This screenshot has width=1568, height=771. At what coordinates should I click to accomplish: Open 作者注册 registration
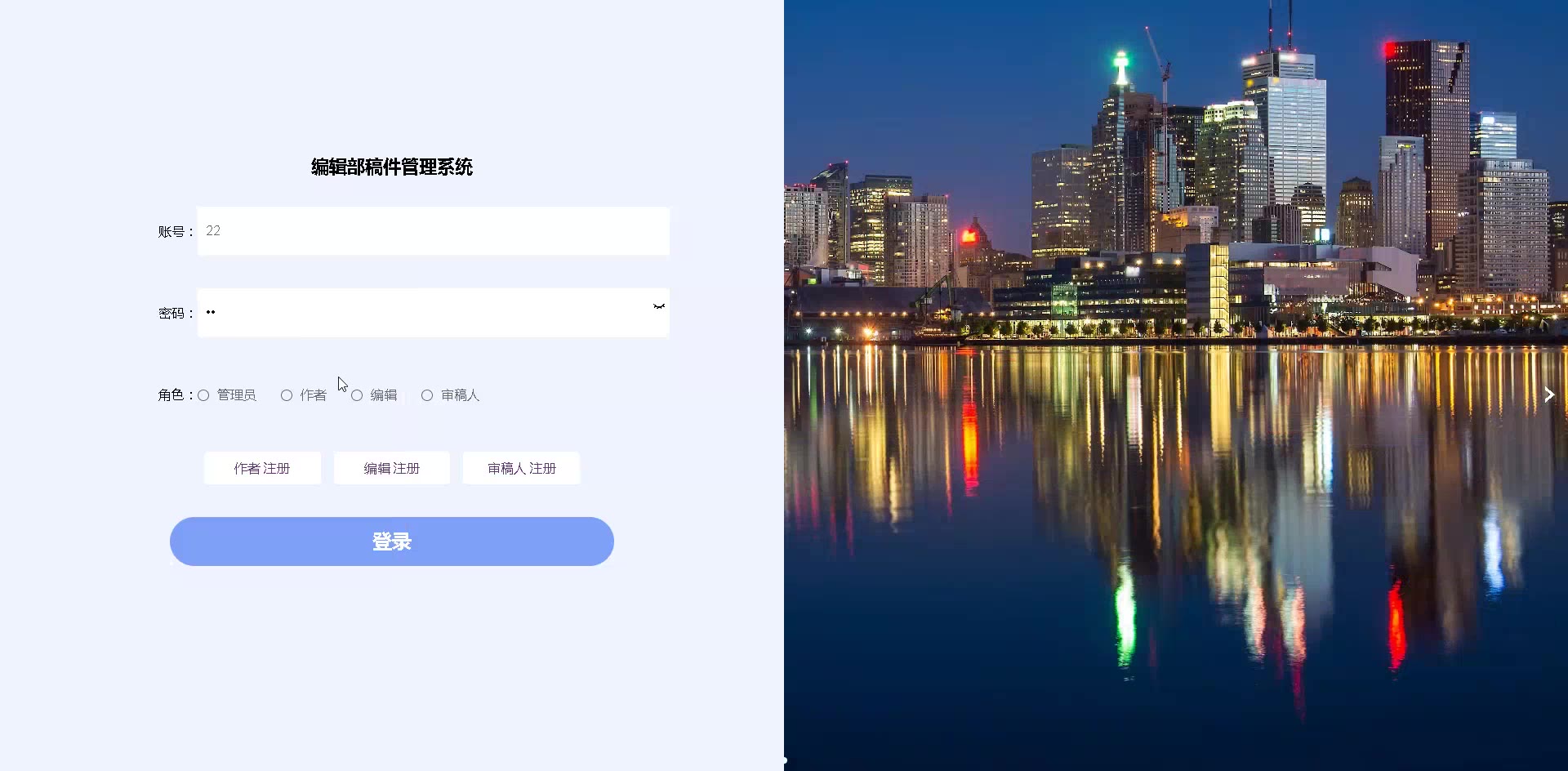coord(262,468)
